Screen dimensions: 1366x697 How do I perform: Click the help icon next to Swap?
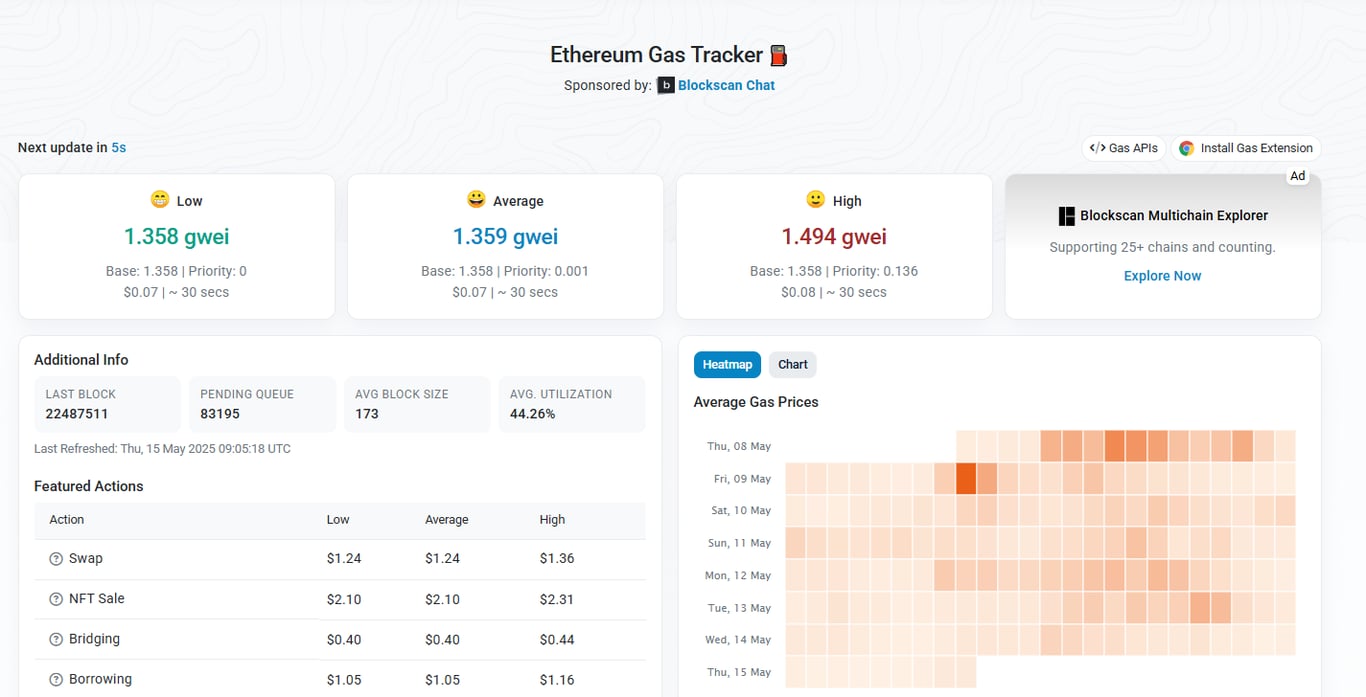coord(56,559)
